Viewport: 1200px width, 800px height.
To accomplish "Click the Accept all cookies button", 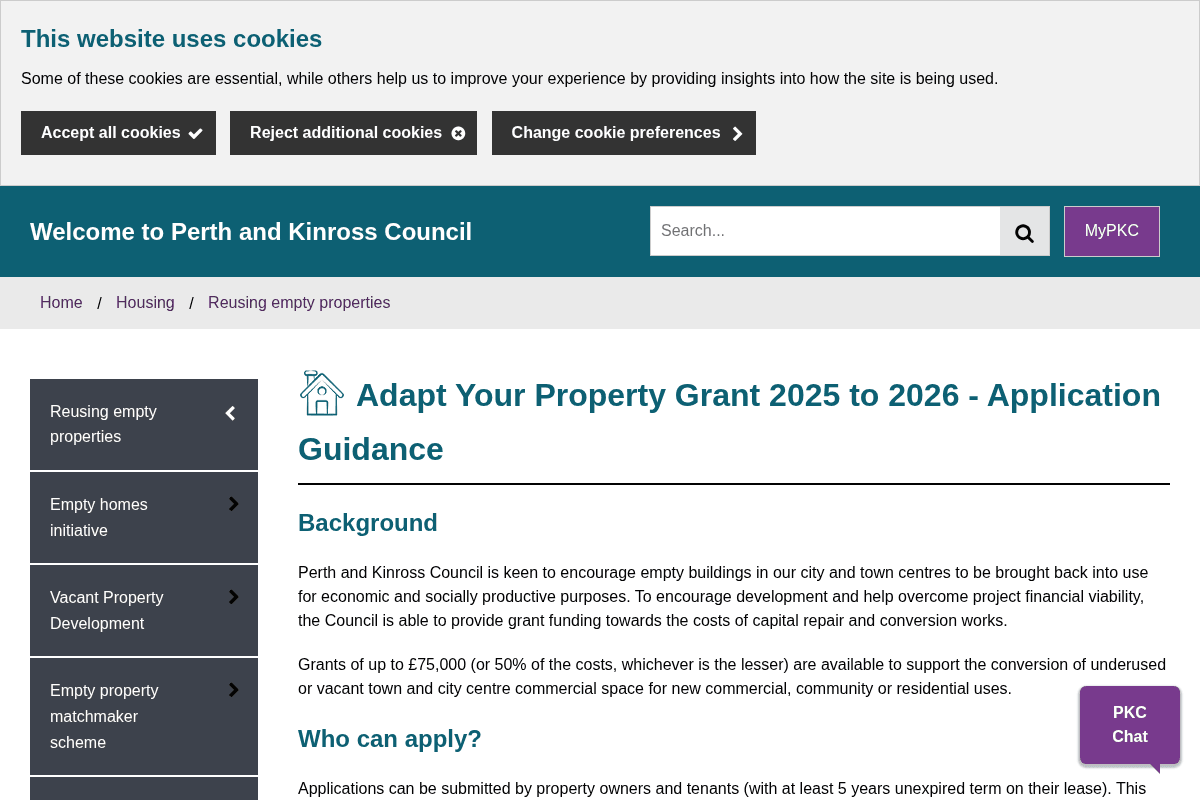I will (118, 132).
